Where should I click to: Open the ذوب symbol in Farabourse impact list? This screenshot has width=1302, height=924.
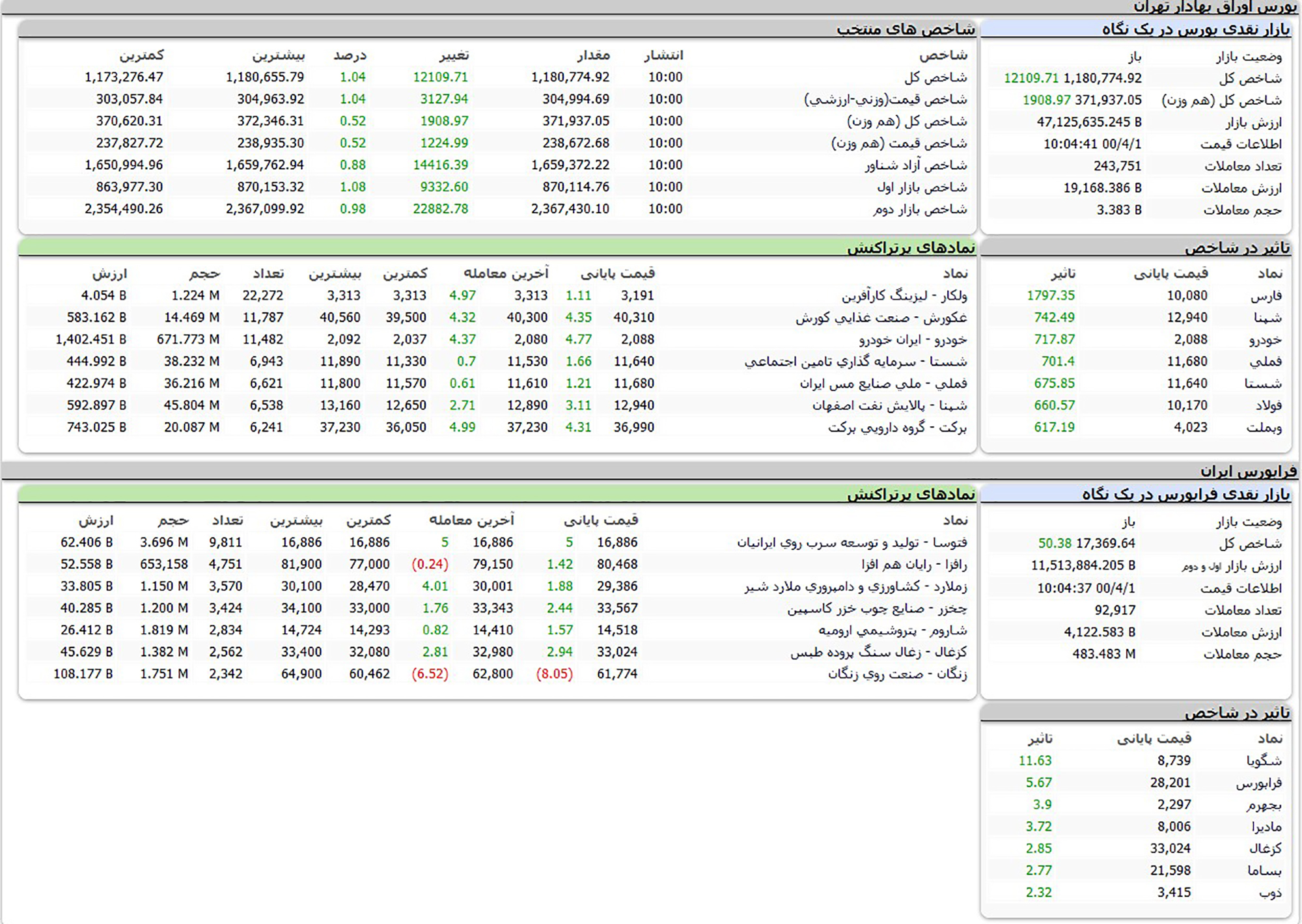pos(1270,893)
